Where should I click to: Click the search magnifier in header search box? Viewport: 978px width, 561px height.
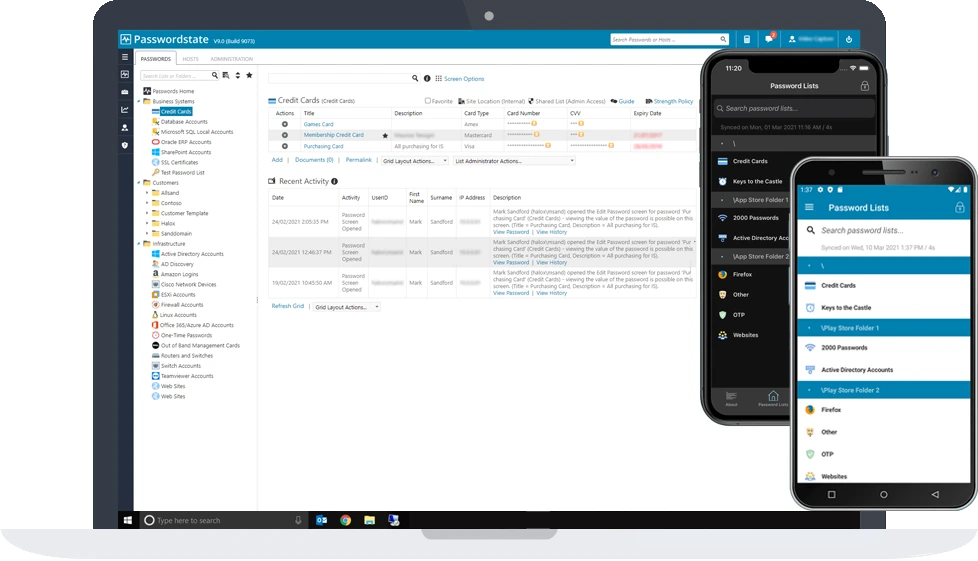[723, 39]
